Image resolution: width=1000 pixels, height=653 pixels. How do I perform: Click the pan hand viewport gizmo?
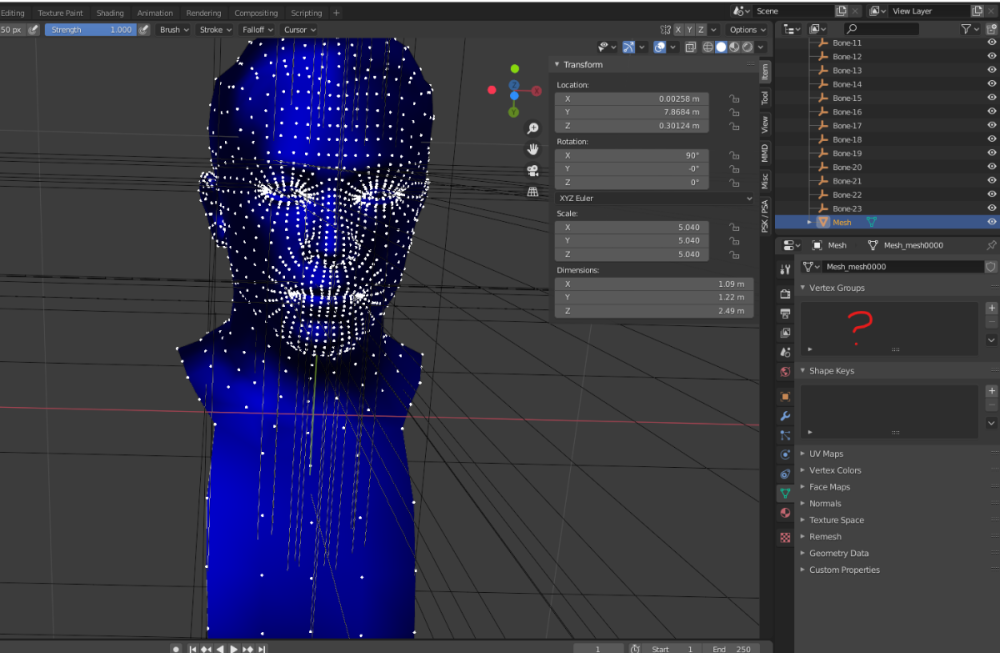pyautogui.click(x=533, y=149)
